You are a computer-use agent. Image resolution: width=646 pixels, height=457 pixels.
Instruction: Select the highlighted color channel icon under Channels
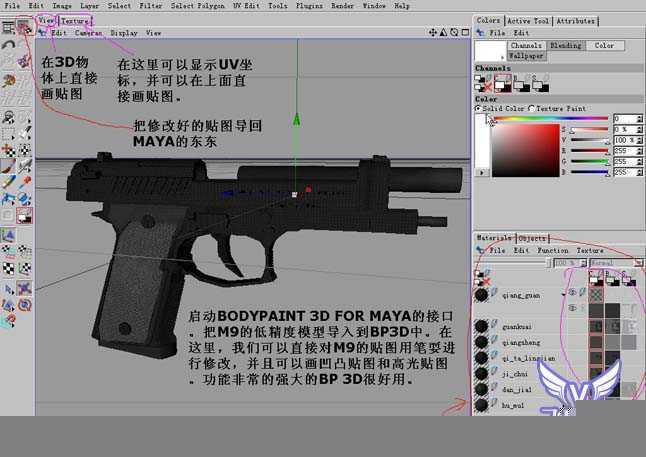point(503,83)
